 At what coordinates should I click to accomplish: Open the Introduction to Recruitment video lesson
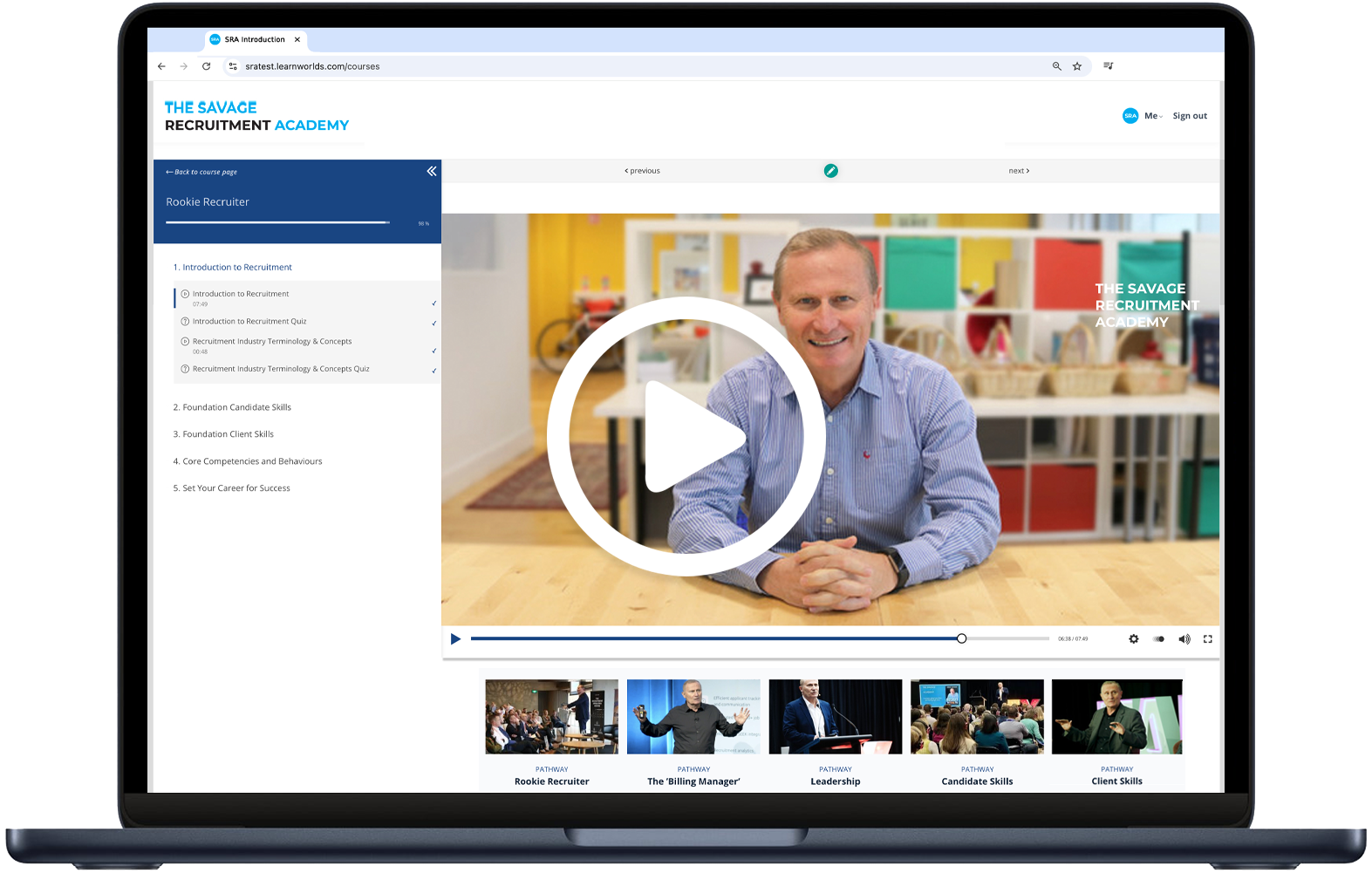point(241,294)
